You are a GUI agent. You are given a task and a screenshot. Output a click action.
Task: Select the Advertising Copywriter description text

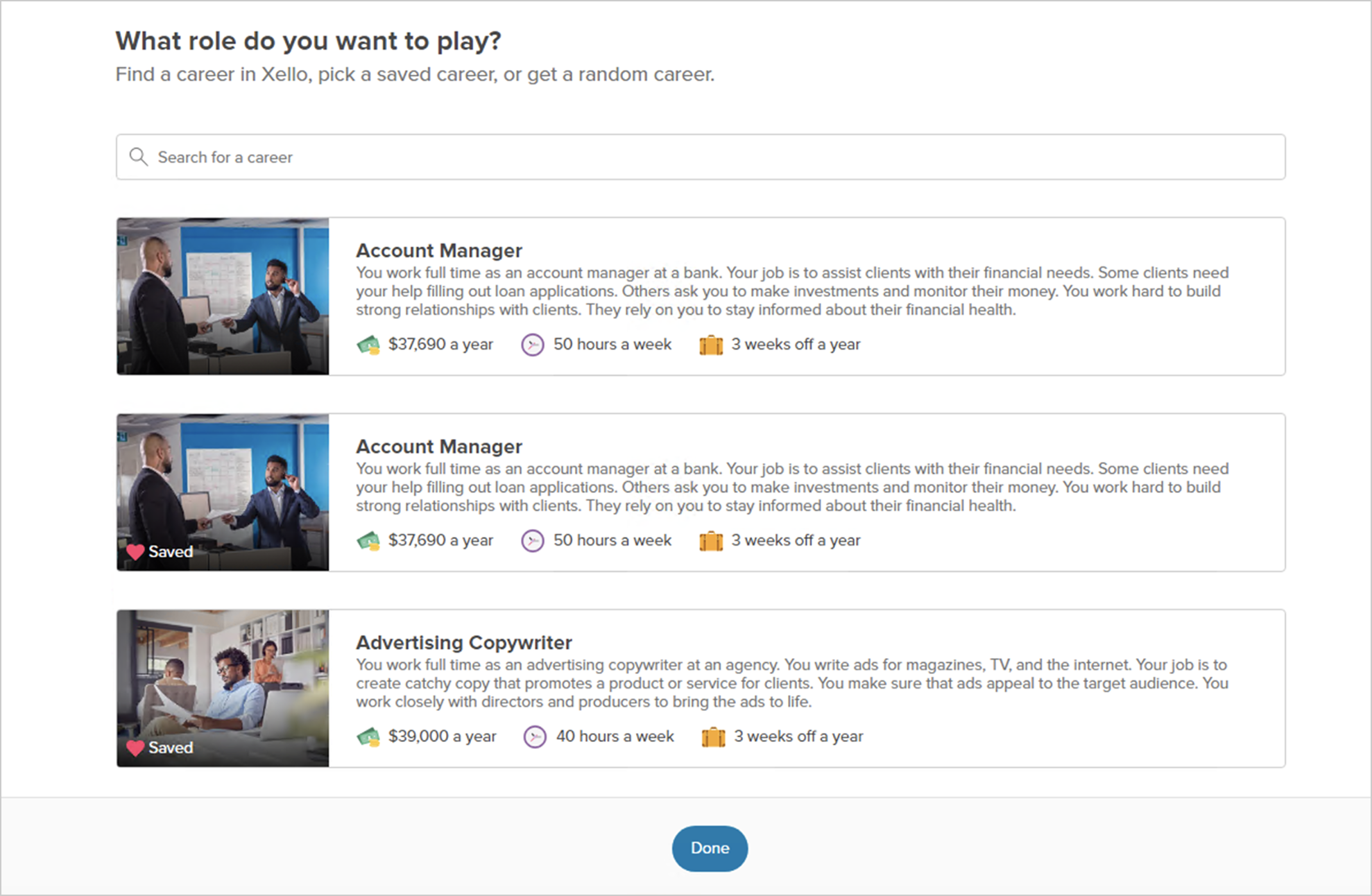pyautogui.click(x=791, y=683)
